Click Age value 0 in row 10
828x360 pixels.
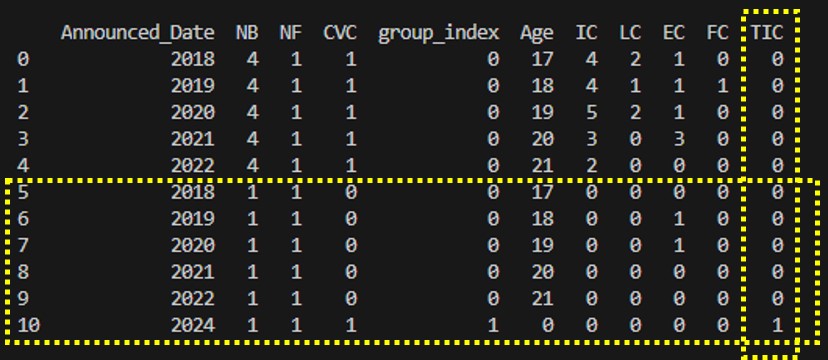(x=548, y=325)
